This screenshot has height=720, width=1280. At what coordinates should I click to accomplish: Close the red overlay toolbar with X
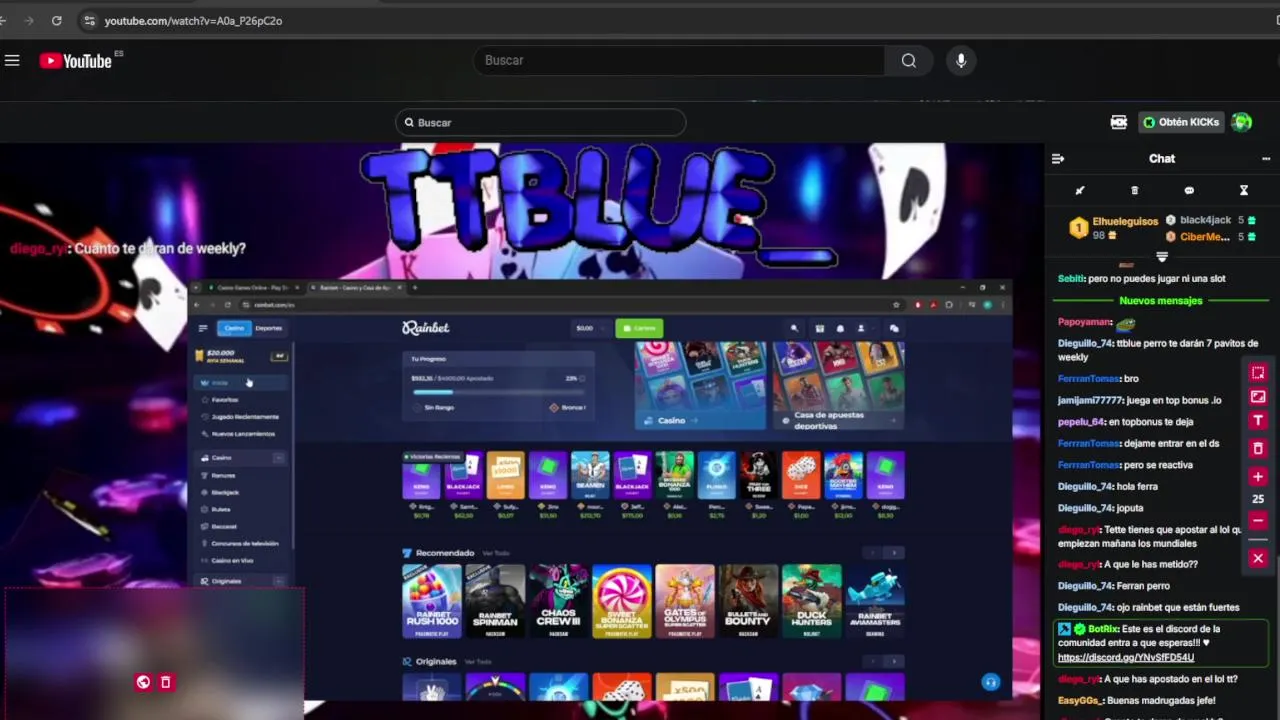(x=1258, y=558)
